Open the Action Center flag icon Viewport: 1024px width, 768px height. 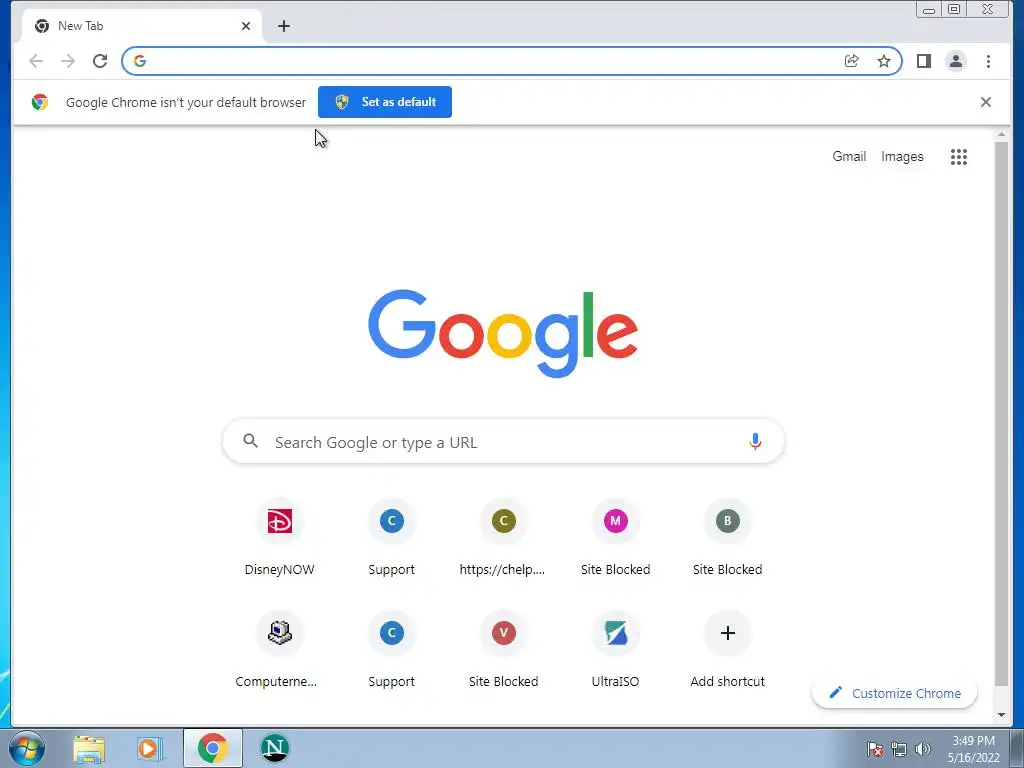pos(875,749)
